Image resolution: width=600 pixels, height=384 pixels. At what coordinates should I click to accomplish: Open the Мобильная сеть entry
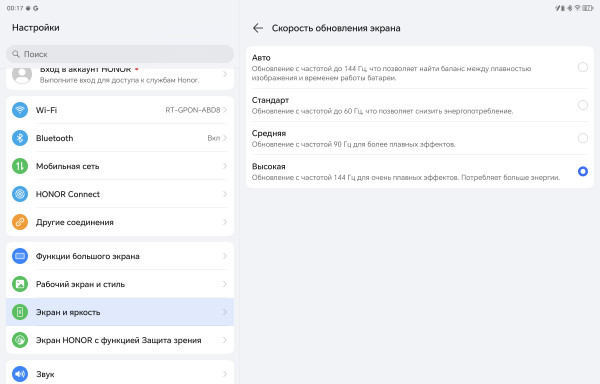pos(120,166)
